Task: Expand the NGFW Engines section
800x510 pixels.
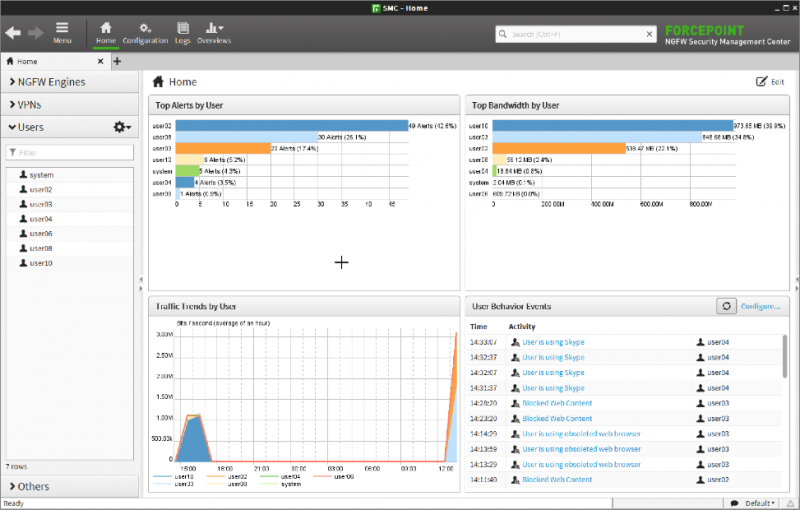Action: tap(70, 82)
